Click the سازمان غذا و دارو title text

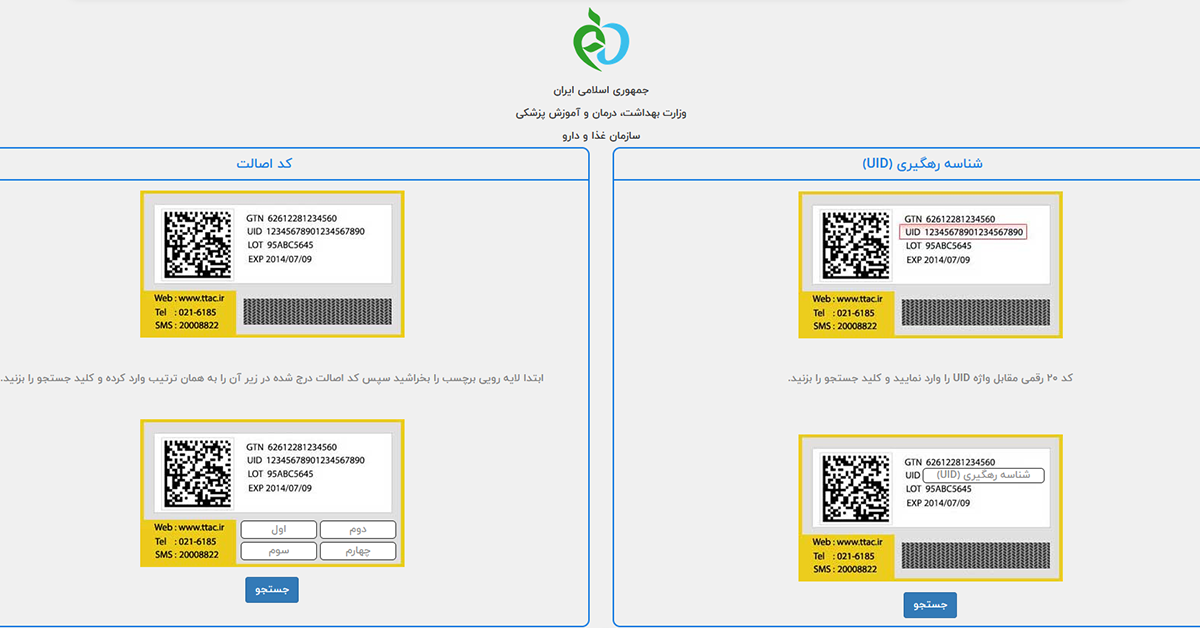click(601, 134)
